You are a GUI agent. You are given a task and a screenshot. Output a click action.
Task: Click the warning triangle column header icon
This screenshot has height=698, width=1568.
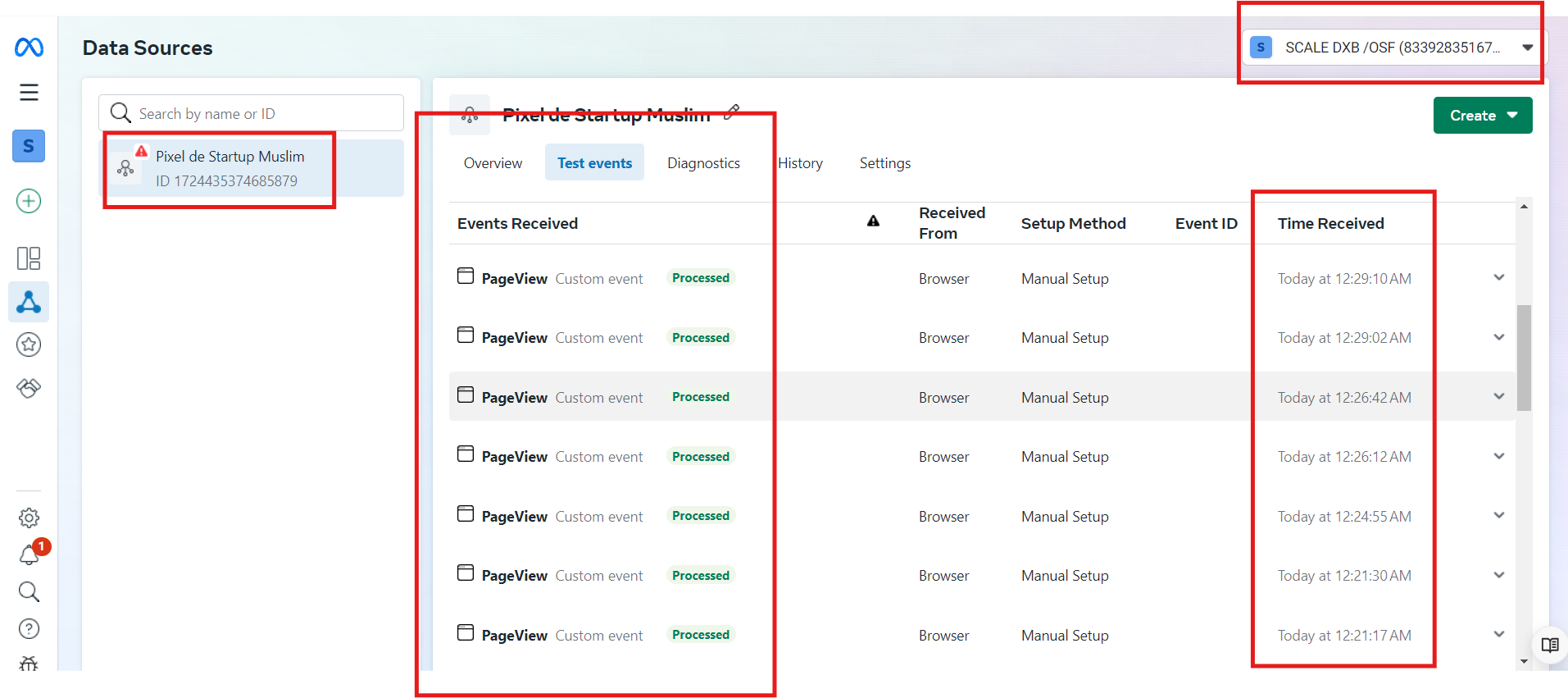pyautogui.click(x=874, y=221)
